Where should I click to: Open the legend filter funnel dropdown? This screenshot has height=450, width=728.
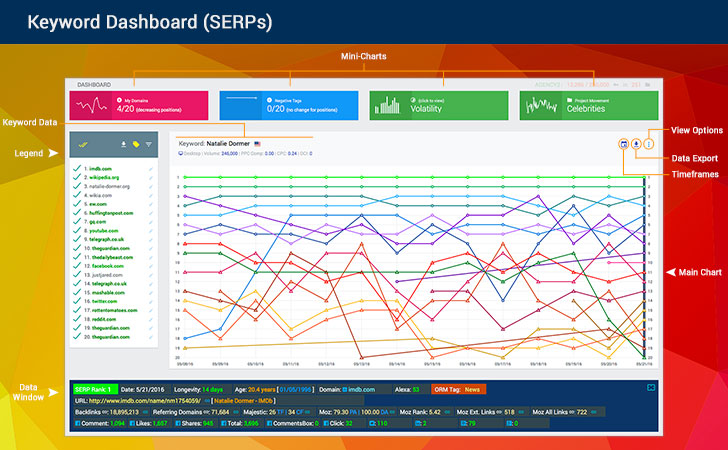[x=149, y=144]
